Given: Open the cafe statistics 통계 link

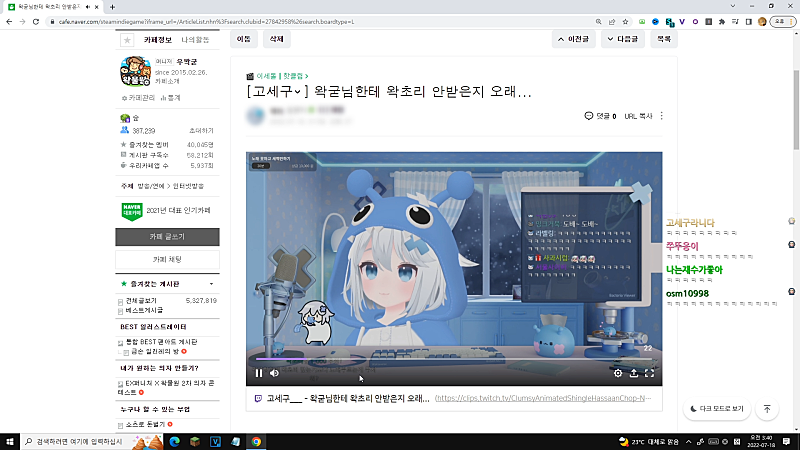Looking at the screenshot, I should pos(171,98).
